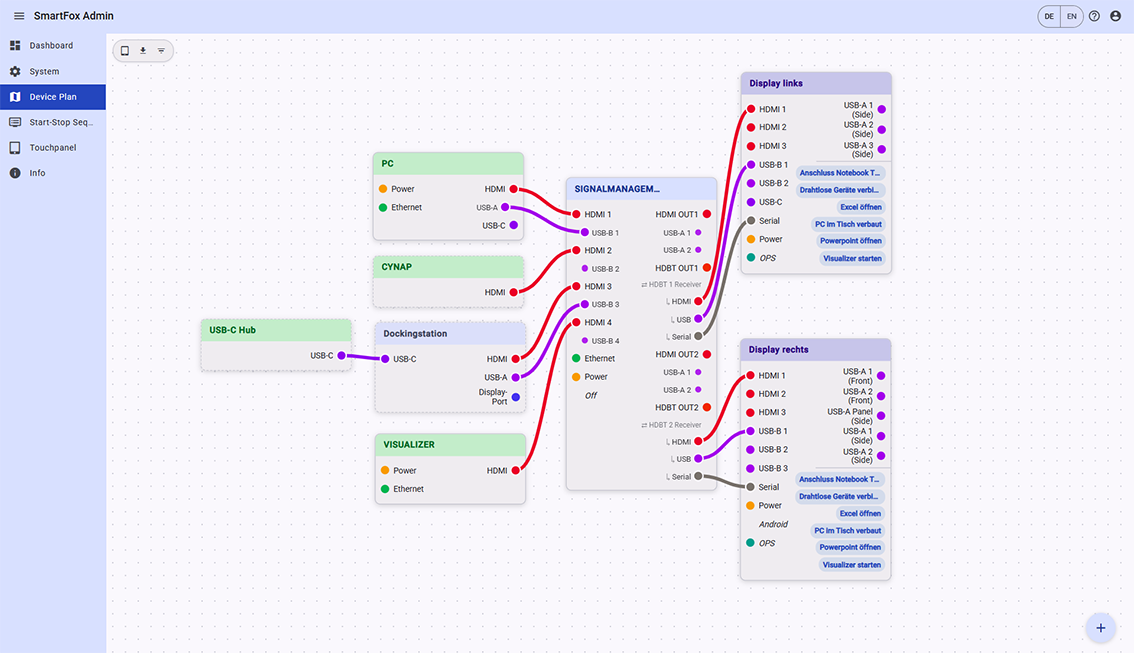The width and height of the screenshot is (1134, 653).
Task: Click the add plus floating button
Action: 1100,628
